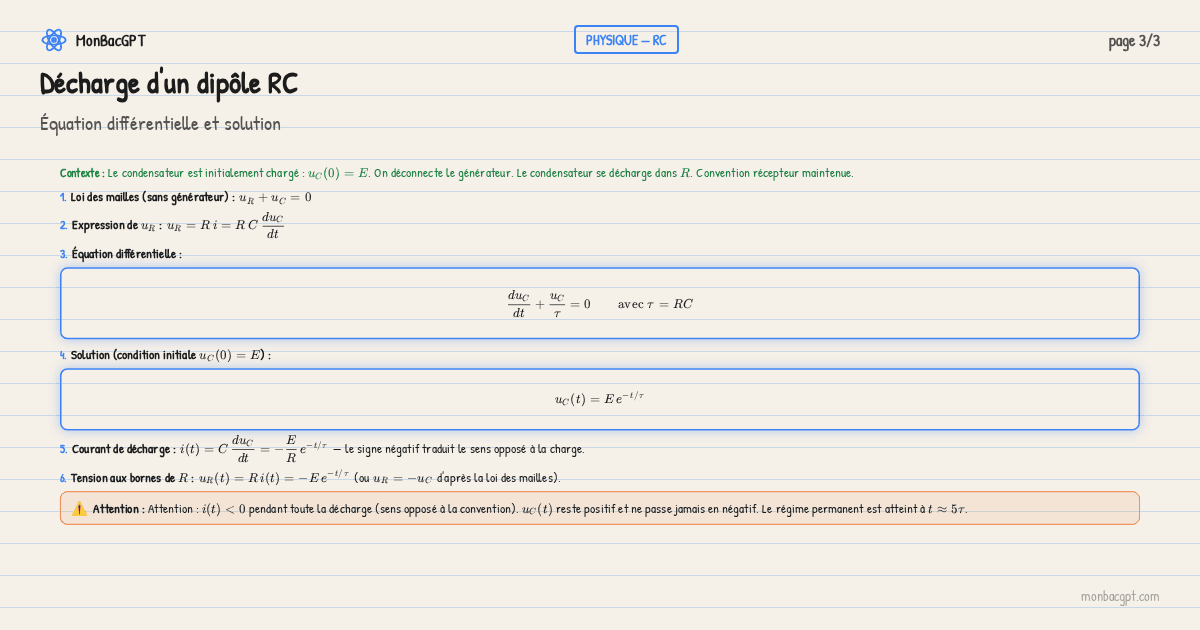Click the text avec τ = RC
This screenshot has width=1200, height=630.
tap(655, 304)
